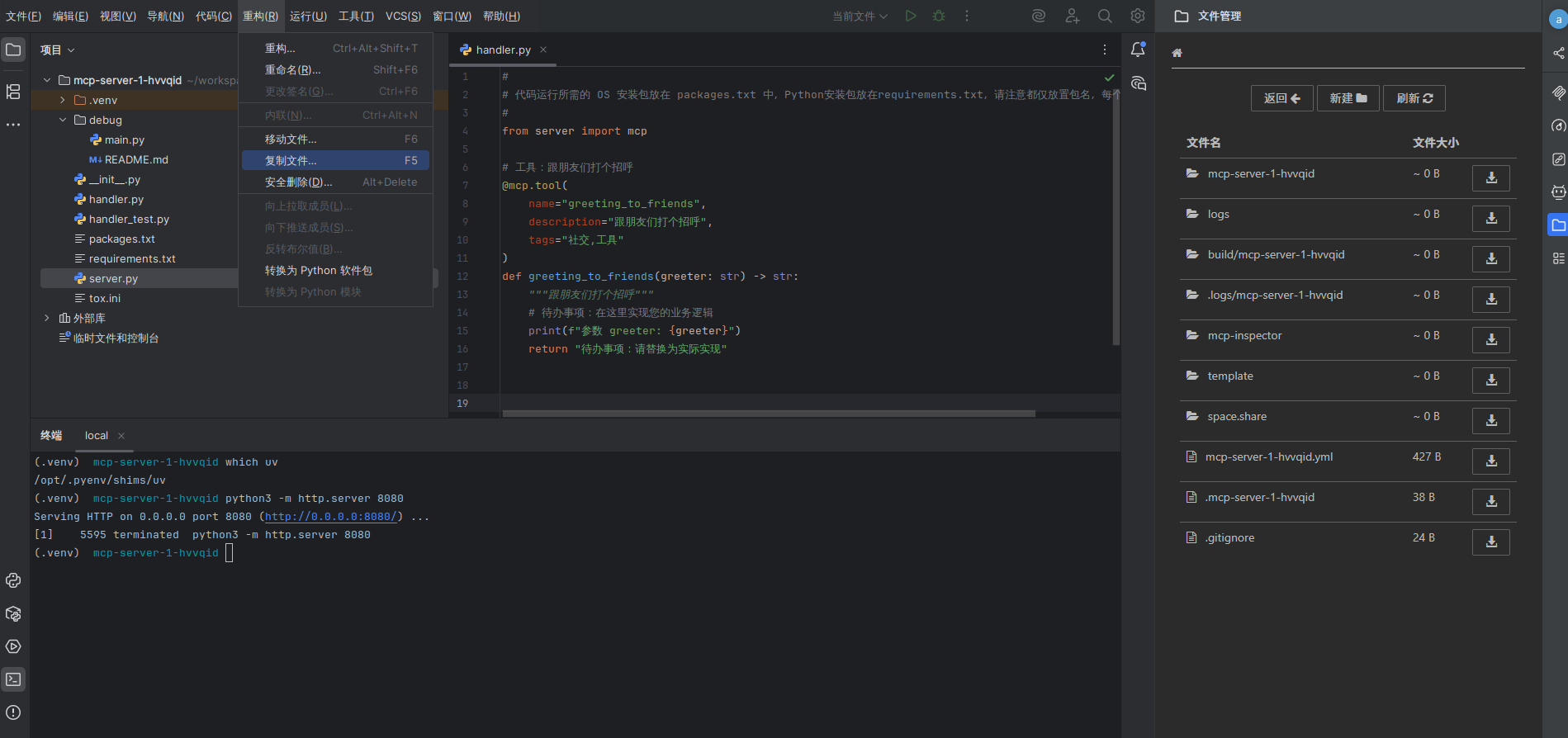This screenshot has height=738, width=1568.
Task: Open the Search Everywhere magnifier icon
Action: coord(1105,16)
